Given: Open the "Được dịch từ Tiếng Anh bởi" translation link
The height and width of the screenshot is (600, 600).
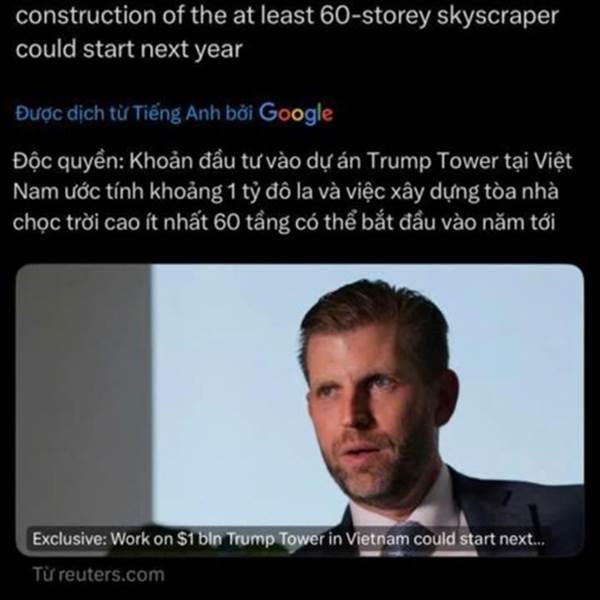Looking at the screenshot, I should [134, 113].
